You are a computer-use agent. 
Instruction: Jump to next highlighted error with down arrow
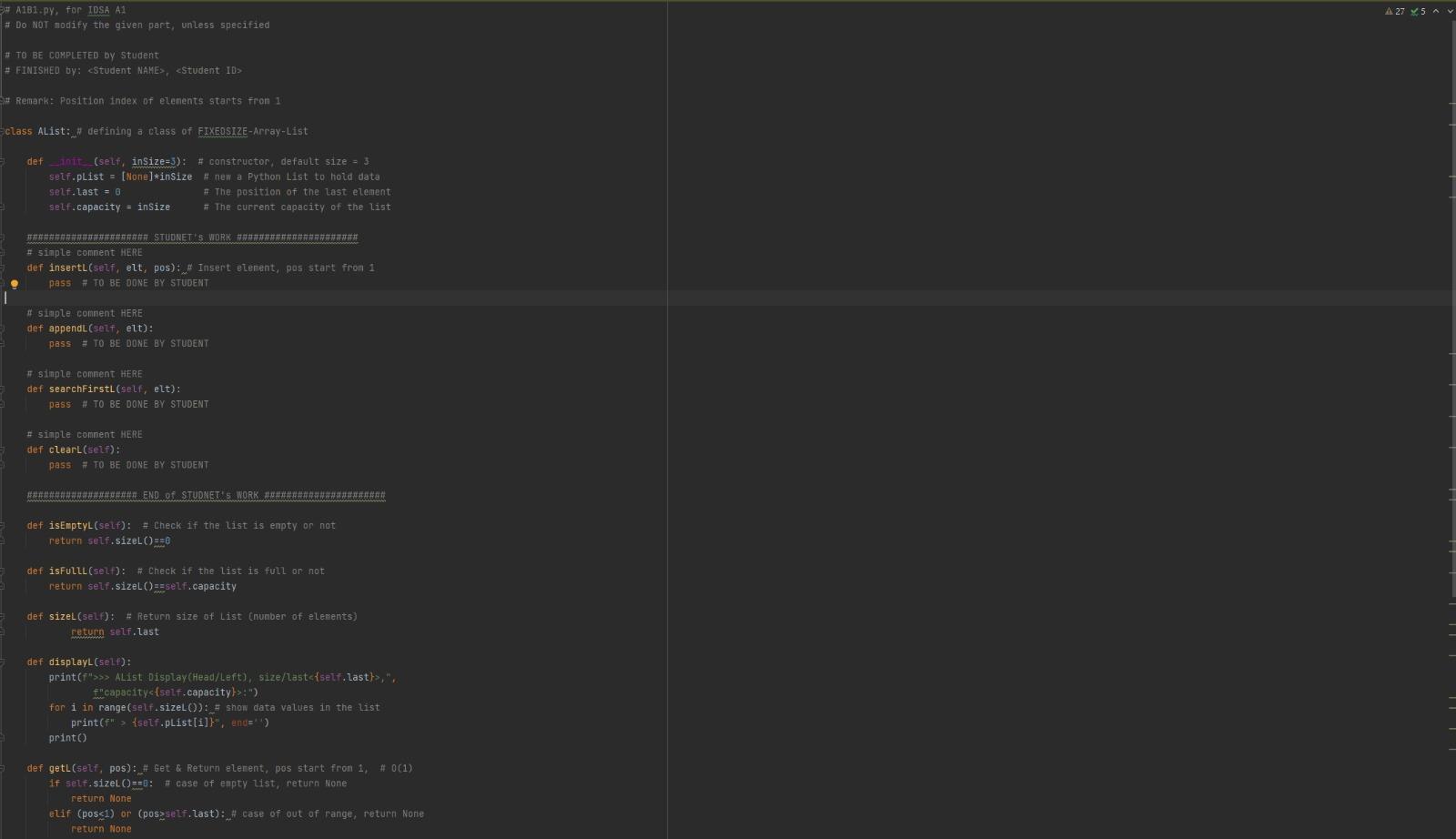coord(1449,12)
